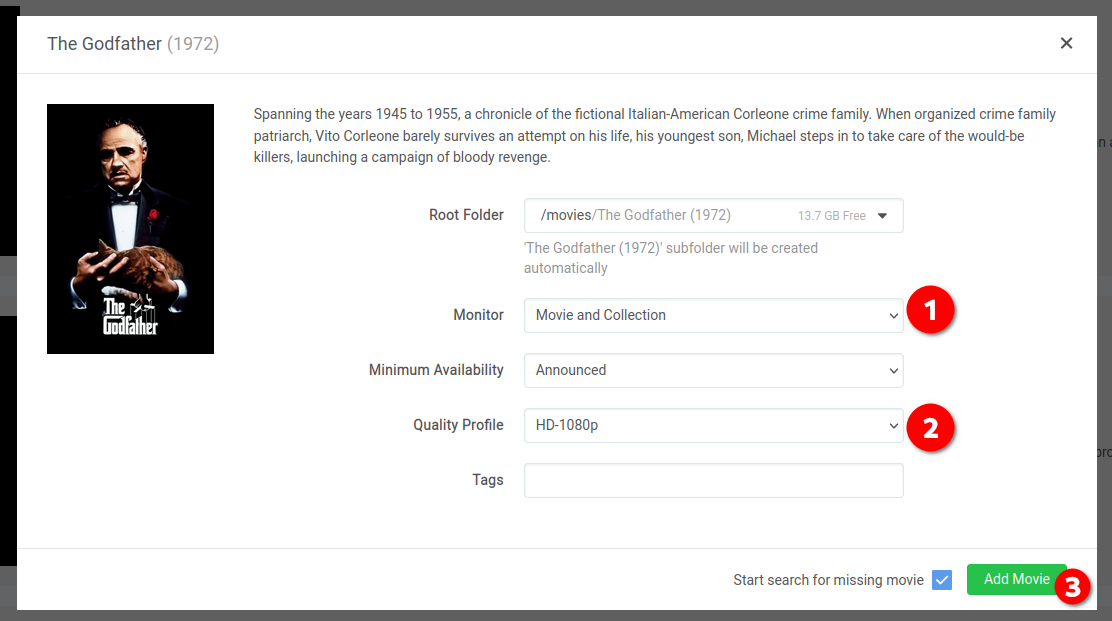
Task: Open the Minimum Availability dropdown
Action: [x=713, y=371]
